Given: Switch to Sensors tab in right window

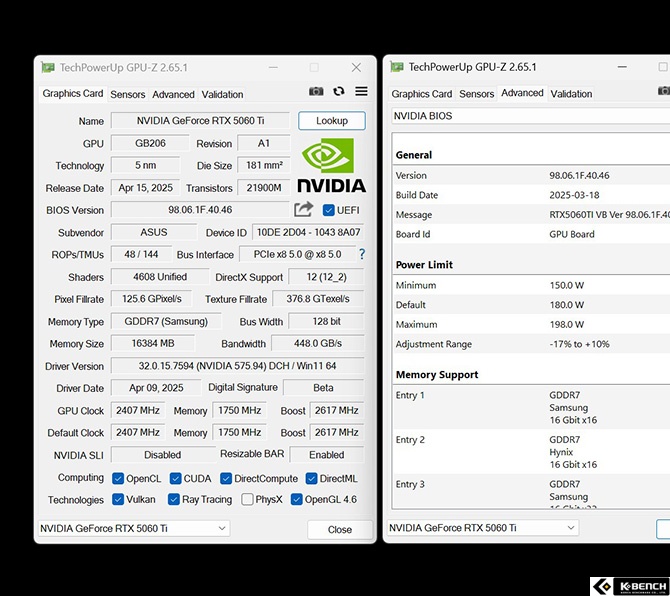Looking at the screenshot, I should 476,94.
